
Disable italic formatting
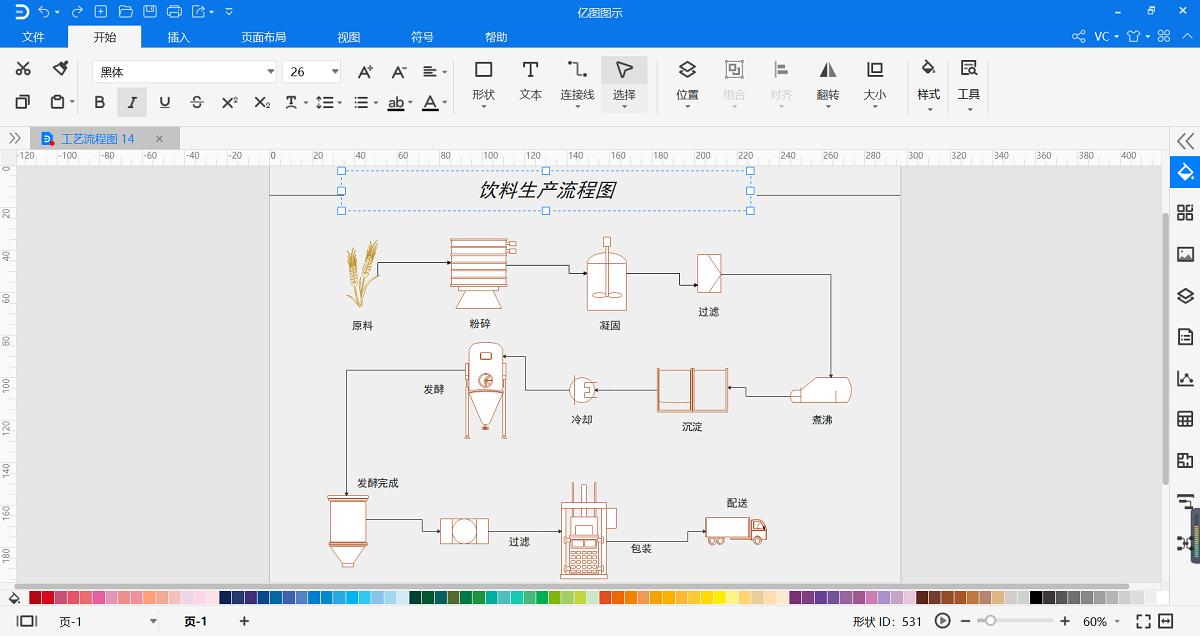coord(131,102)
